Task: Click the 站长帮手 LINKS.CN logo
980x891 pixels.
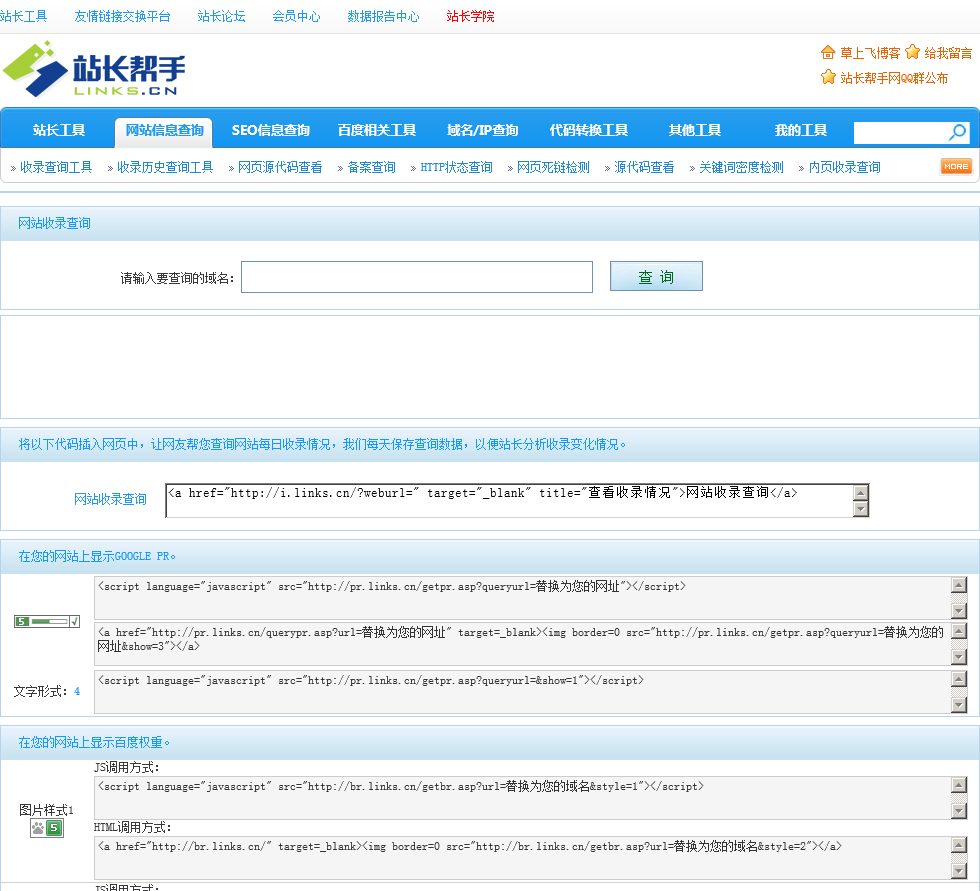Action: click(94, 69)
